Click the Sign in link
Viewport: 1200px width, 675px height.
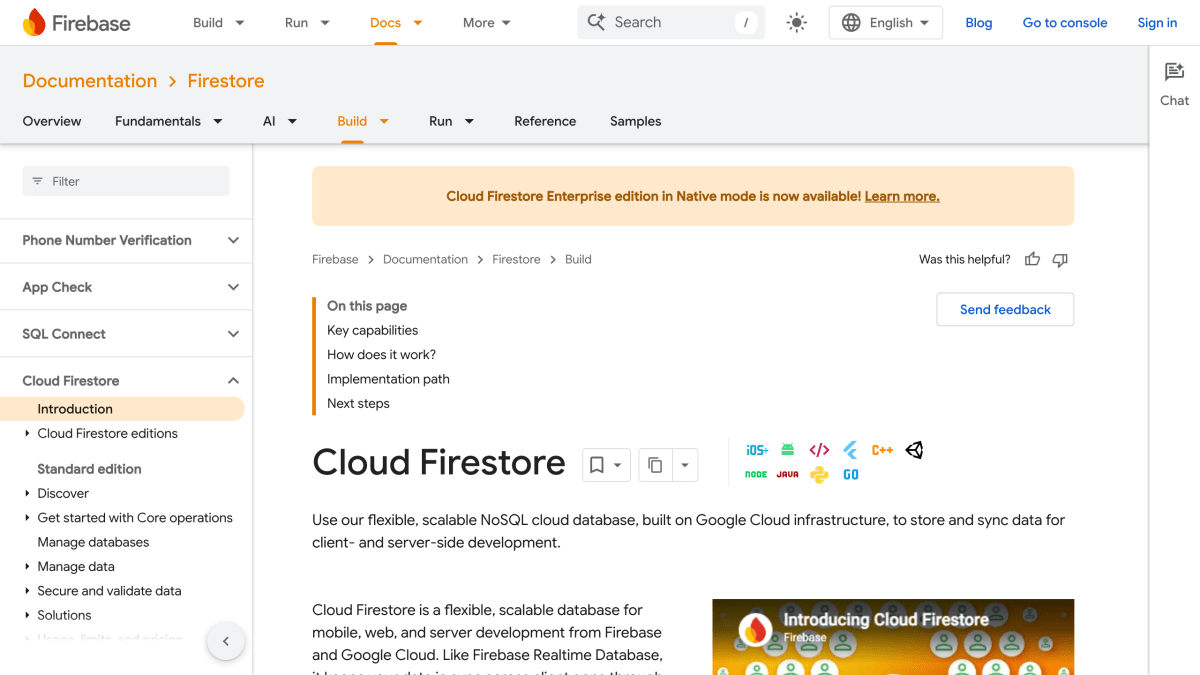tap(1157, 23)
